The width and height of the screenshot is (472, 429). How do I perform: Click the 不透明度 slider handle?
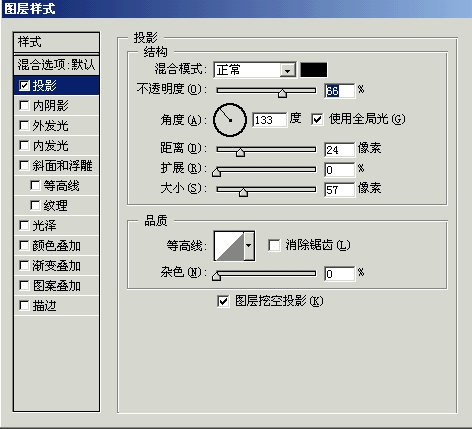[282, 93]
